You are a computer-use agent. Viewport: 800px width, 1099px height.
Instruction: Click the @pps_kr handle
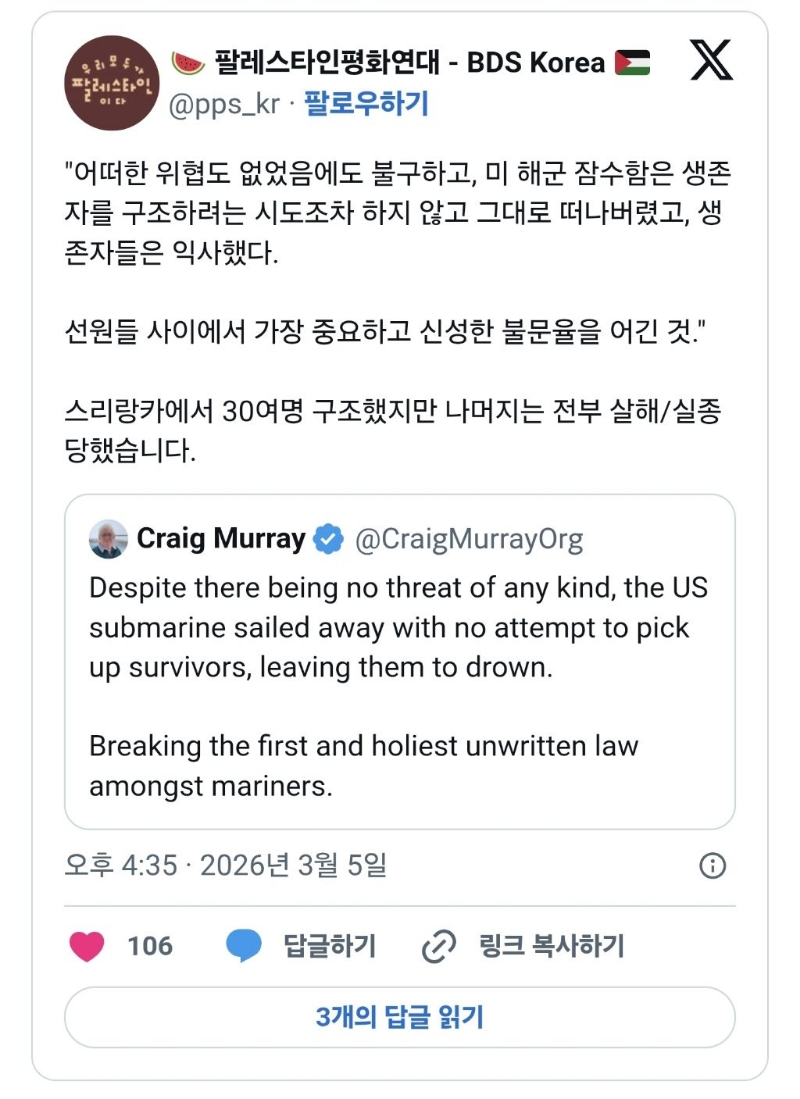coord(223,103)
